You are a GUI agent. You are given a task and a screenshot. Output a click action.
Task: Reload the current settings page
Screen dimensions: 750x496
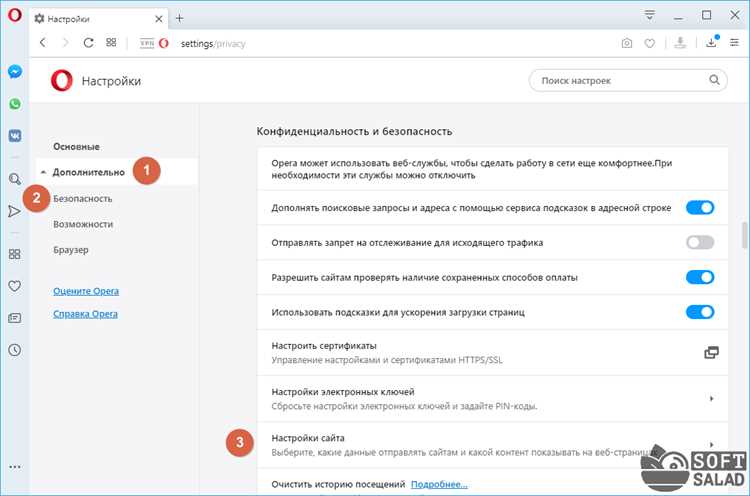click(x=88, y=43)
